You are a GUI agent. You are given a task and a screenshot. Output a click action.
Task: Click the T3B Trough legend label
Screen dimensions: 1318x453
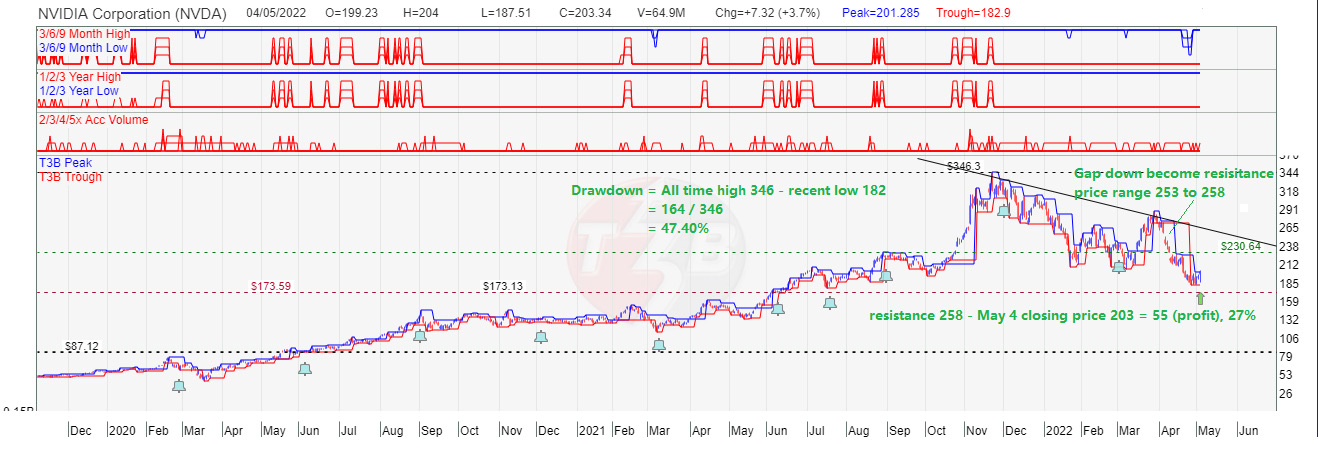[73, 175]
